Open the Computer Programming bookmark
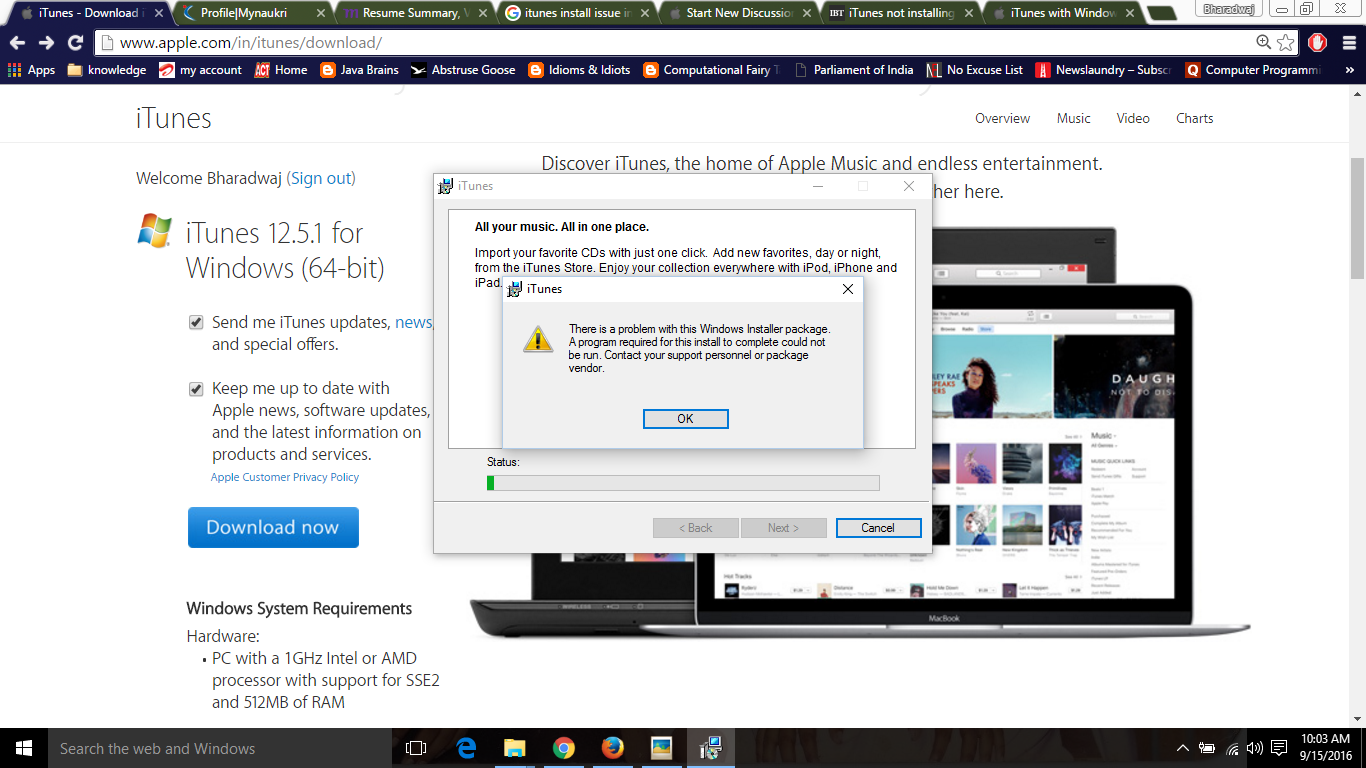Viewport: 1366px width, 768px height. pos(1254,70)
